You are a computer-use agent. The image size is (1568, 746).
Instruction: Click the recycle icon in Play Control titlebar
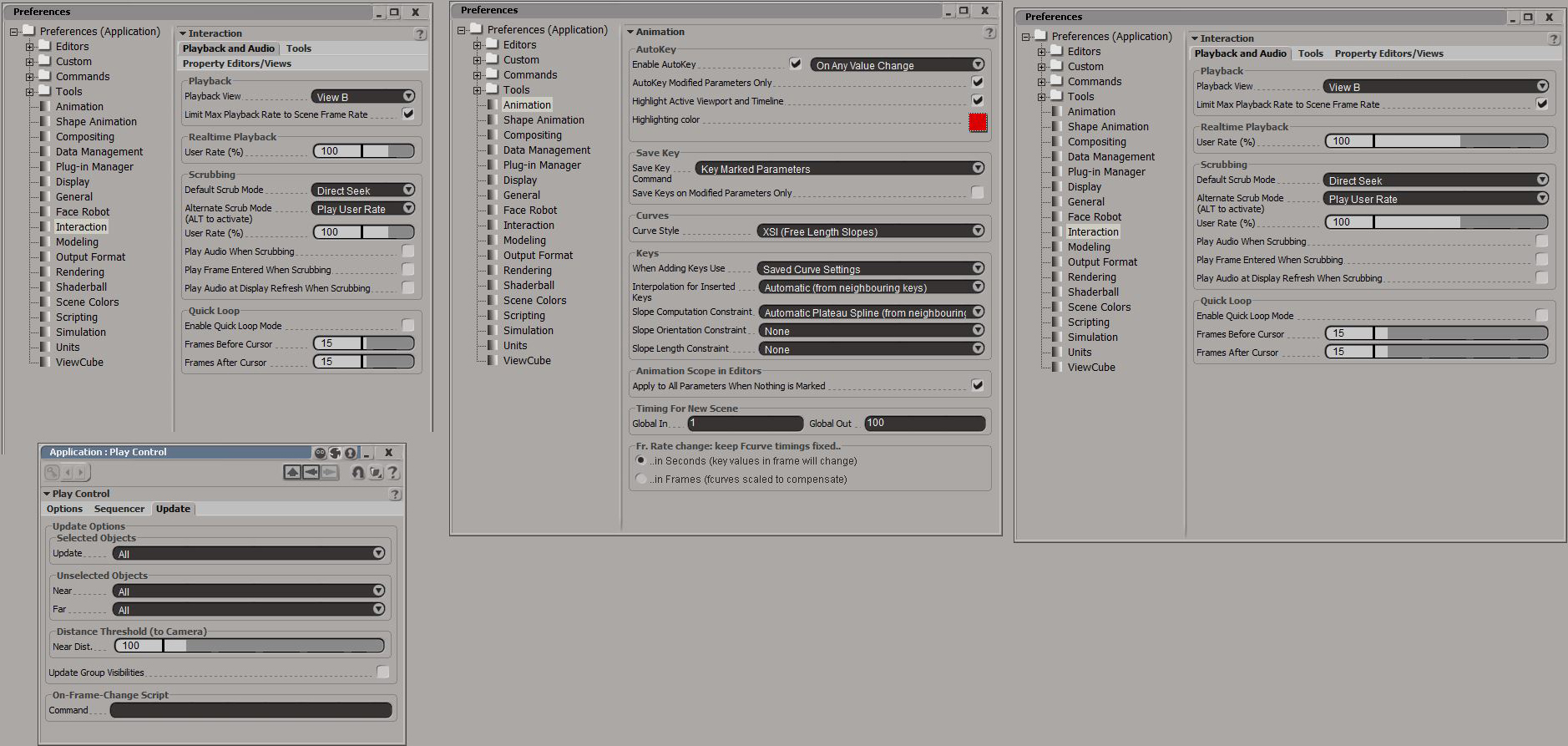(335, 453)
